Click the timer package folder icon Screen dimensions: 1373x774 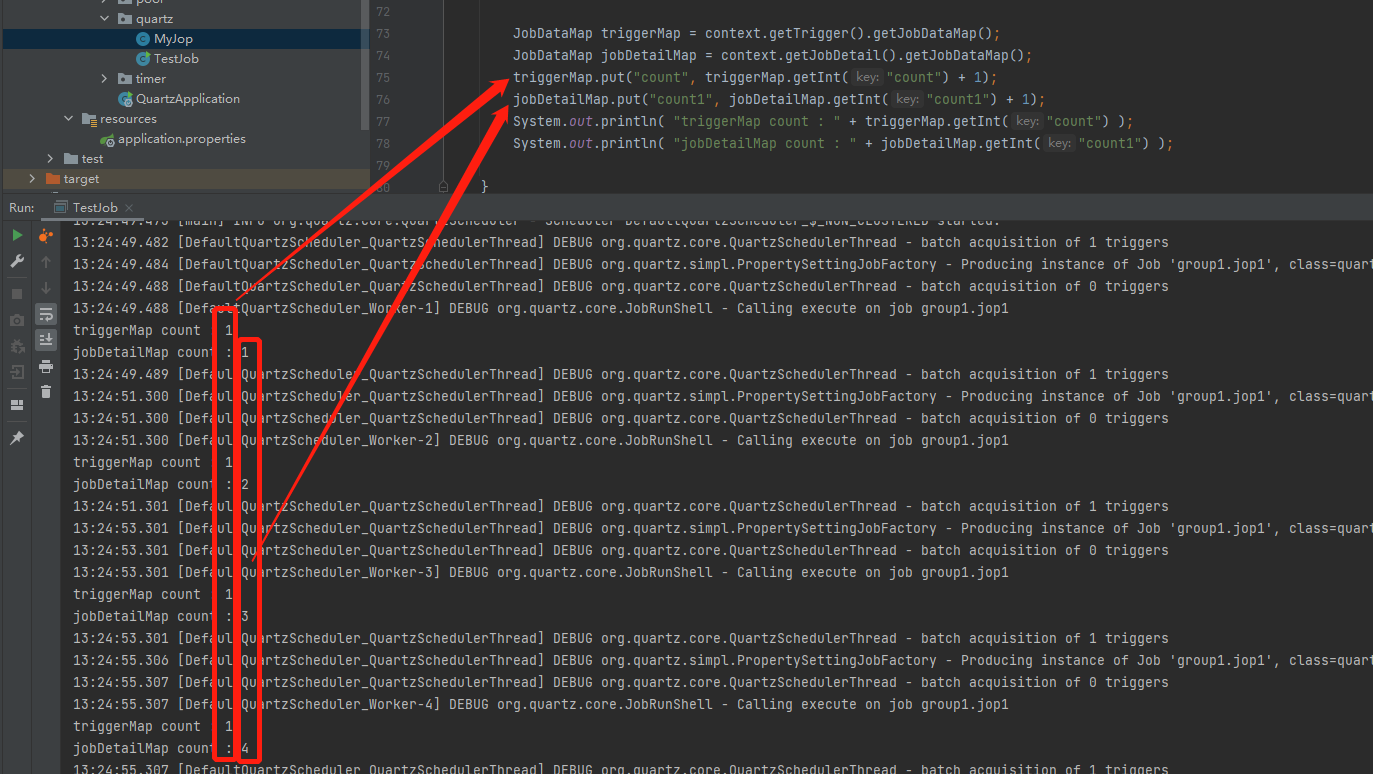click(125, 79)
